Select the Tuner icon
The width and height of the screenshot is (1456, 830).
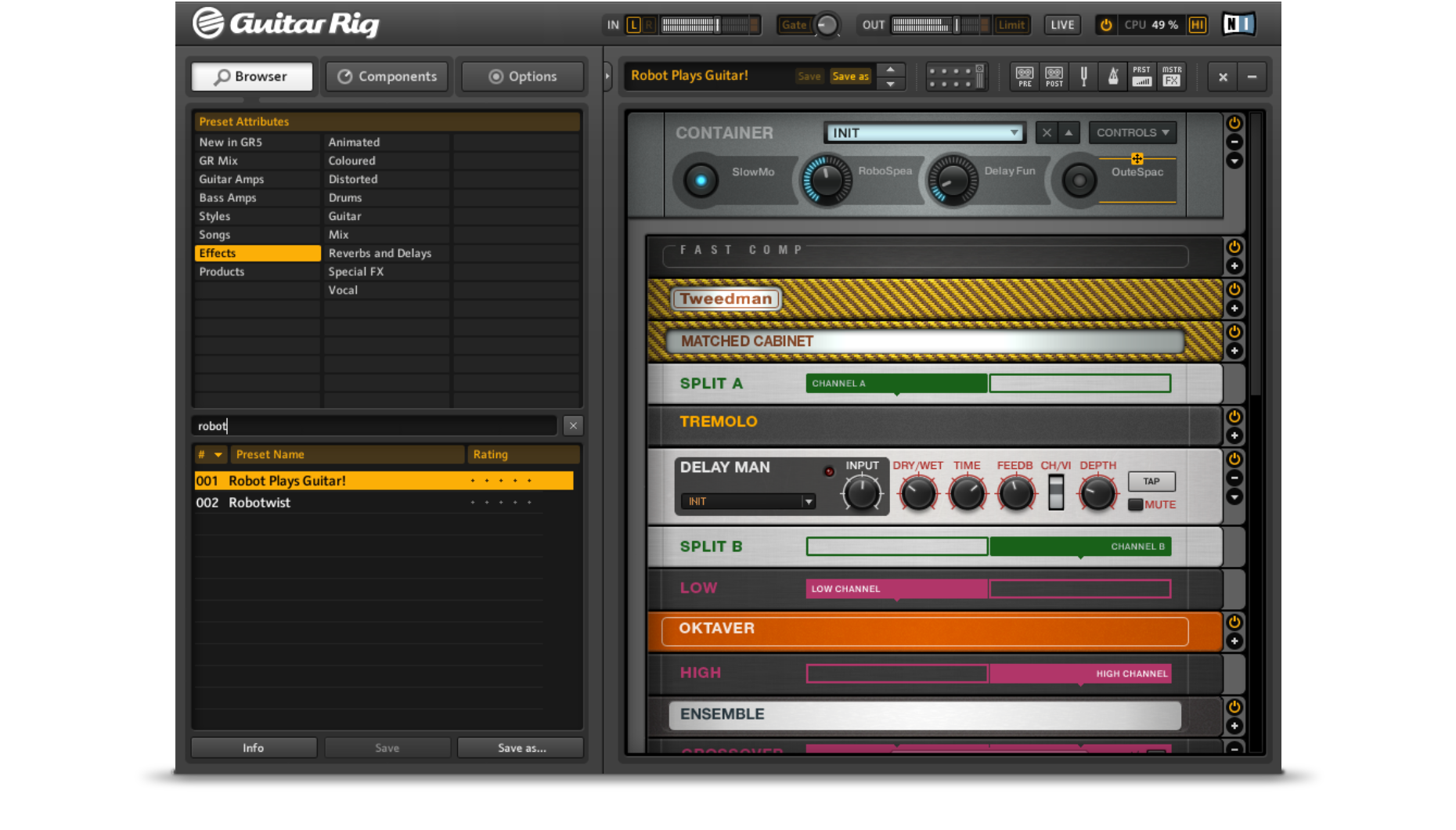tap(1083, 76)
